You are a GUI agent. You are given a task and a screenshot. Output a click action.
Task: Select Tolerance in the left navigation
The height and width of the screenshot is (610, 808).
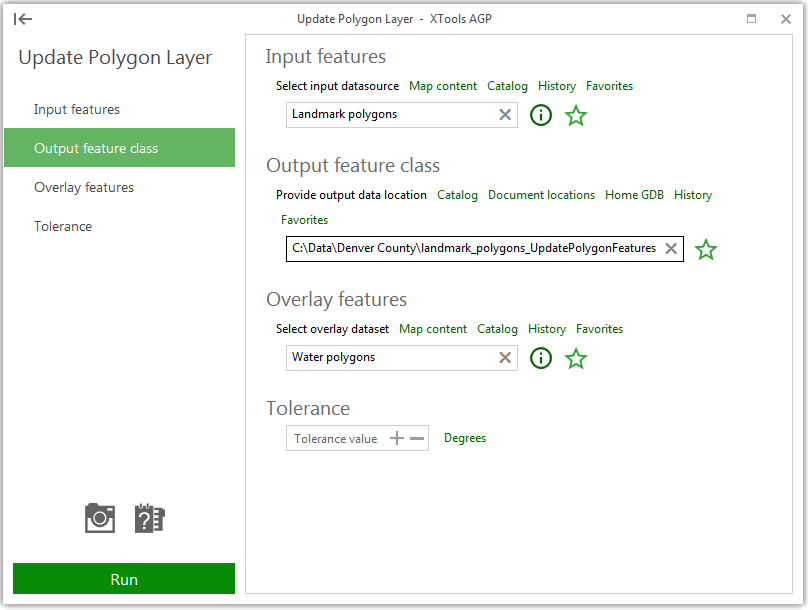tap(63, 226)
